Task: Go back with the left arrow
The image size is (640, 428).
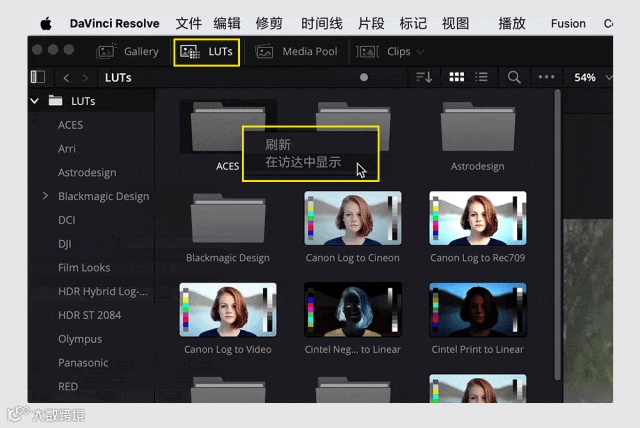Action: pos(67,78)
